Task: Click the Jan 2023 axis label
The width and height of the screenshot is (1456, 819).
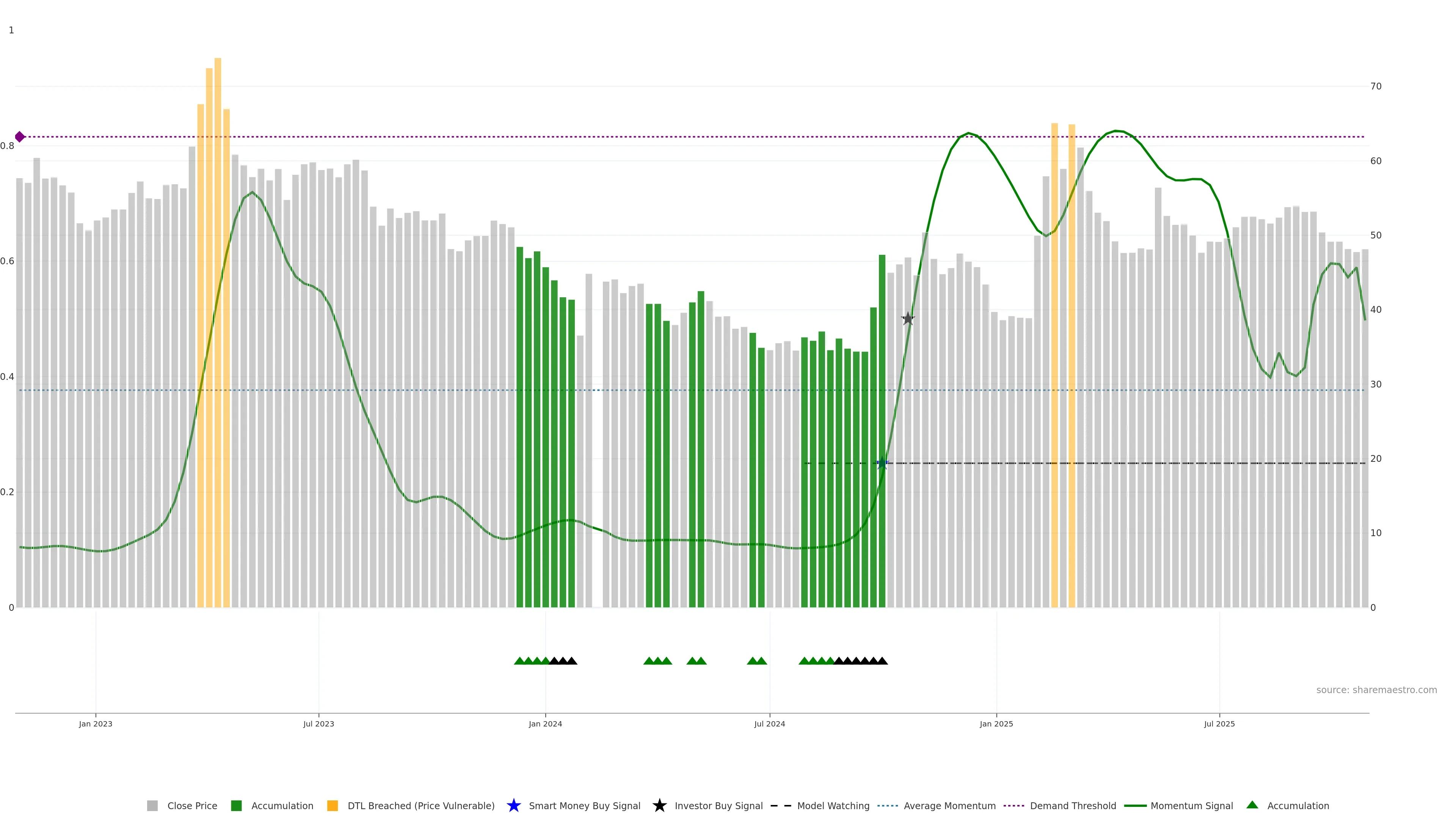Action: pos(96,724)
